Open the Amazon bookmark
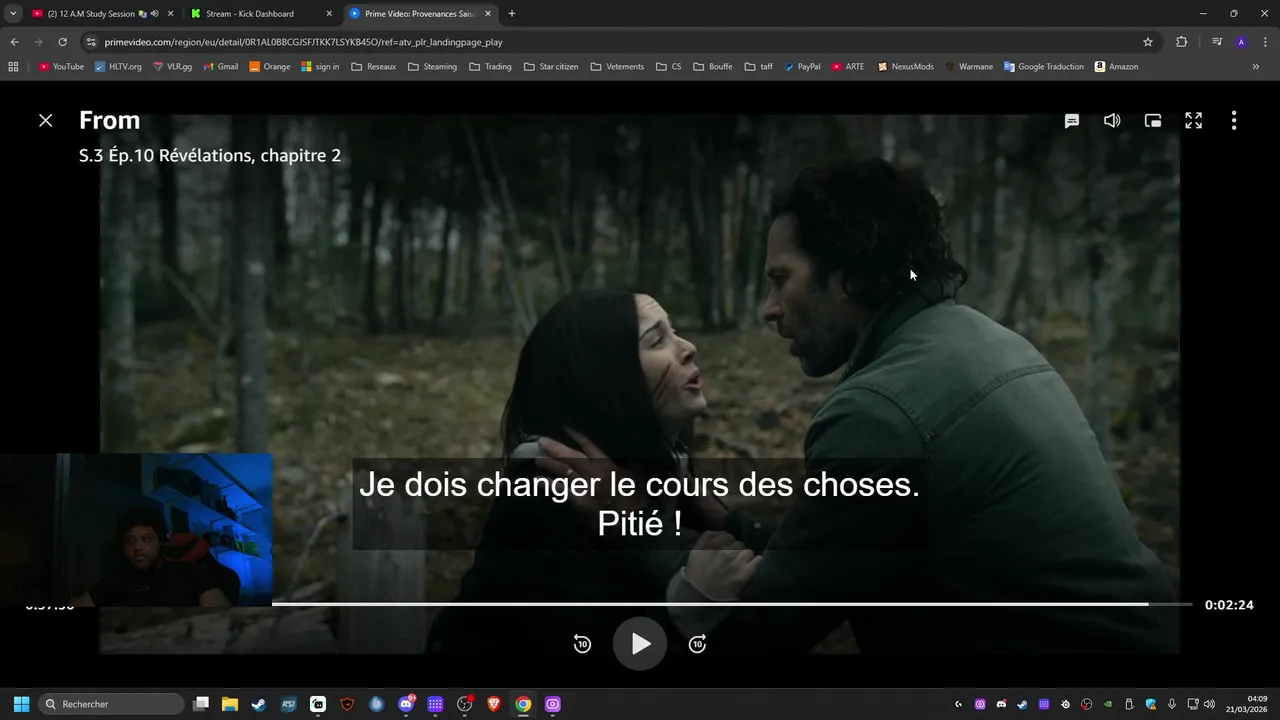Viewport: 1280px width, 720px height. [x=1116, y=67]
